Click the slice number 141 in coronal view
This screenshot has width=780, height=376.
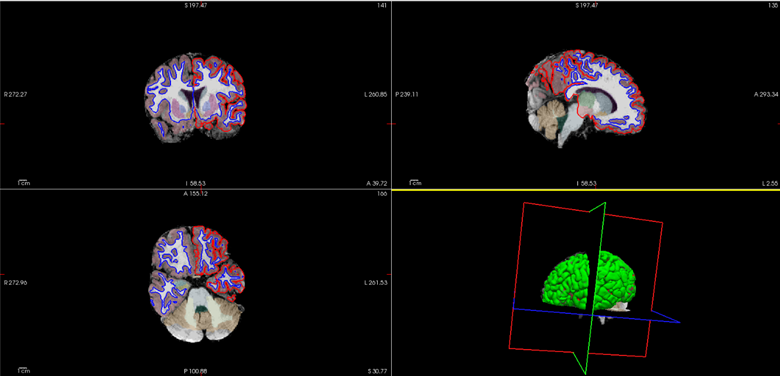pyautogui.click(x=383, y=5)
